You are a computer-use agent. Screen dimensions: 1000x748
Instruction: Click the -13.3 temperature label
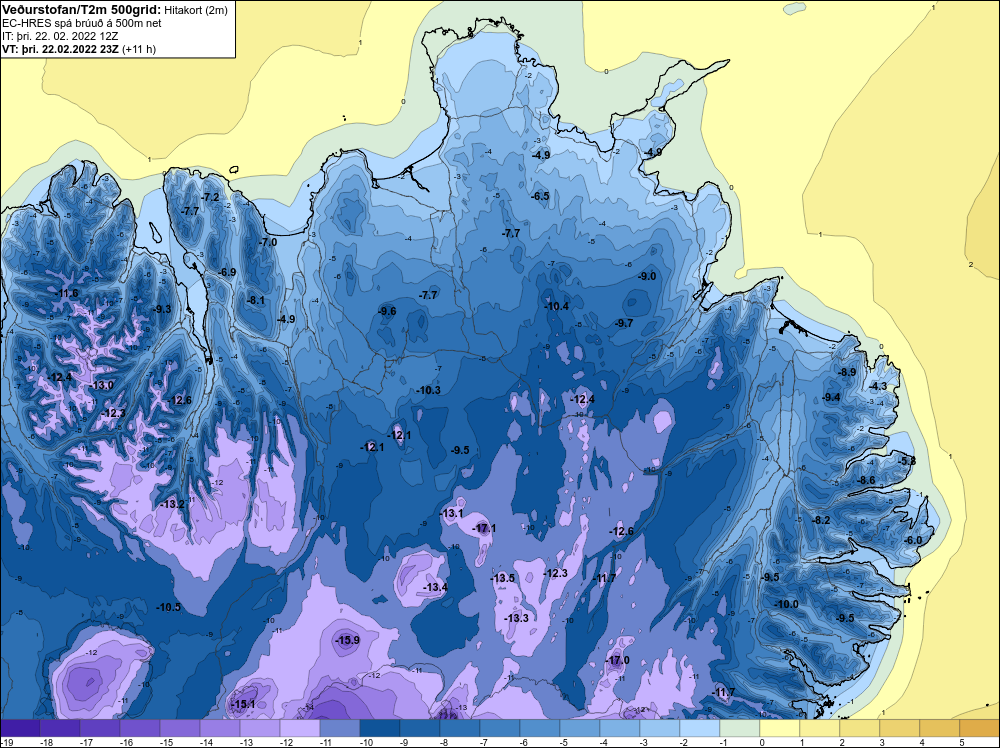click(517, 618)
